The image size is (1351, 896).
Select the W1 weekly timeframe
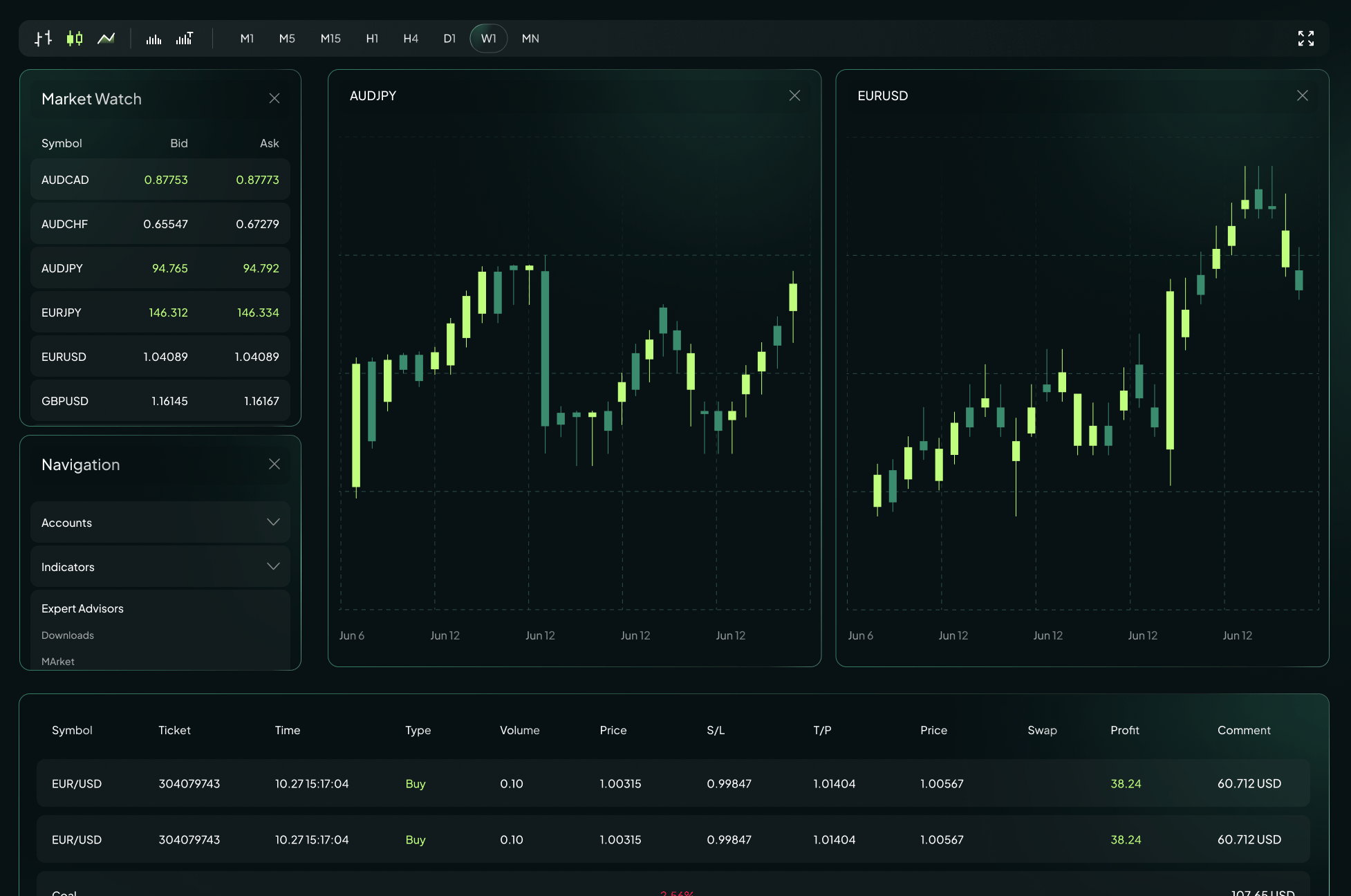pos(489,39)
